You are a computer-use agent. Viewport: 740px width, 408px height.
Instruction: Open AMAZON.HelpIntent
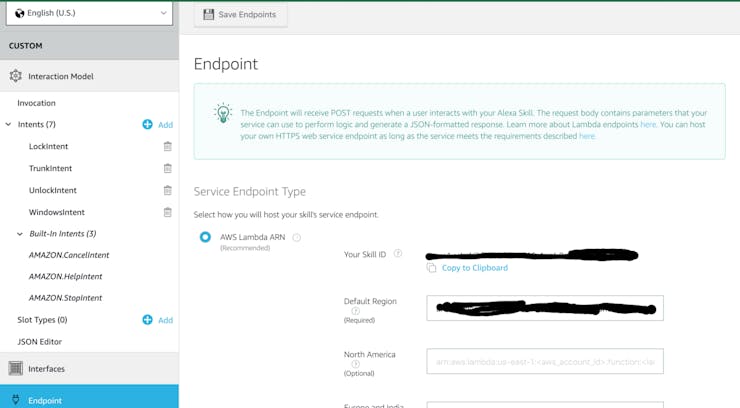(66, 276)
